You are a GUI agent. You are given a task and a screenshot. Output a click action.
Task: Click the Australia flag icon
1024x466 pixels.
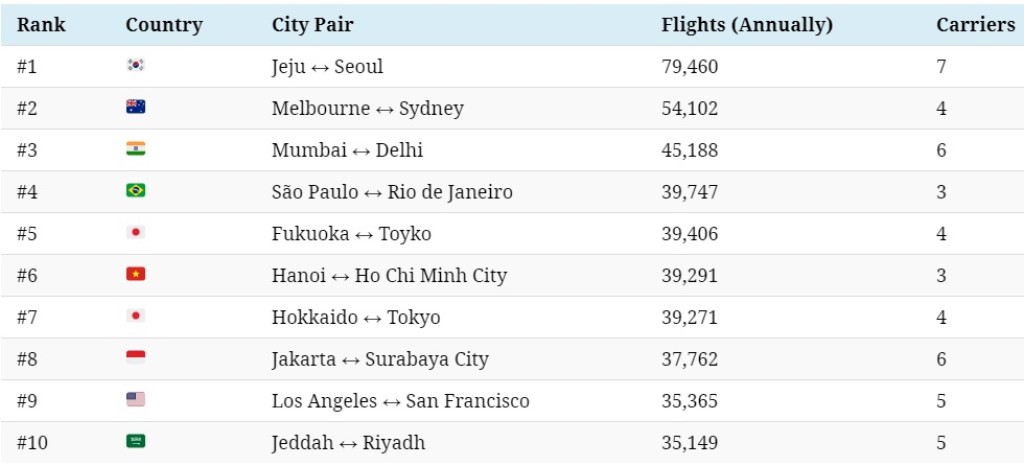click(136, 107)
